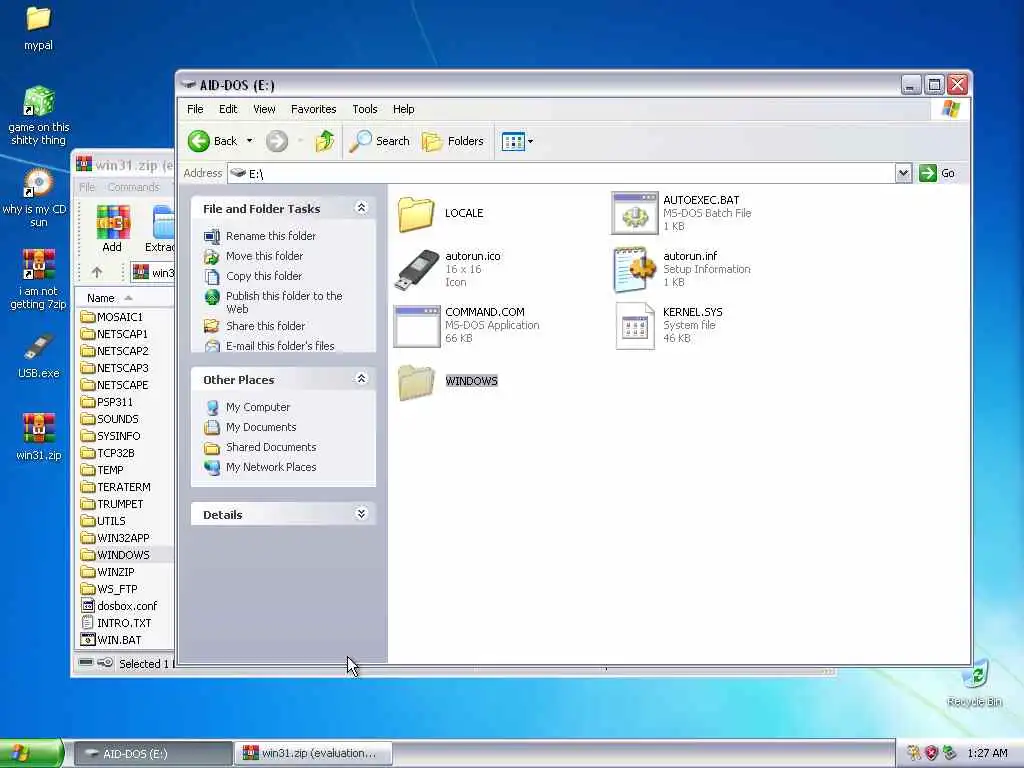The width and height of the screenshot is (1024, 768).
Task: Collapse the Other Places panel
Action: click(361, 379)
